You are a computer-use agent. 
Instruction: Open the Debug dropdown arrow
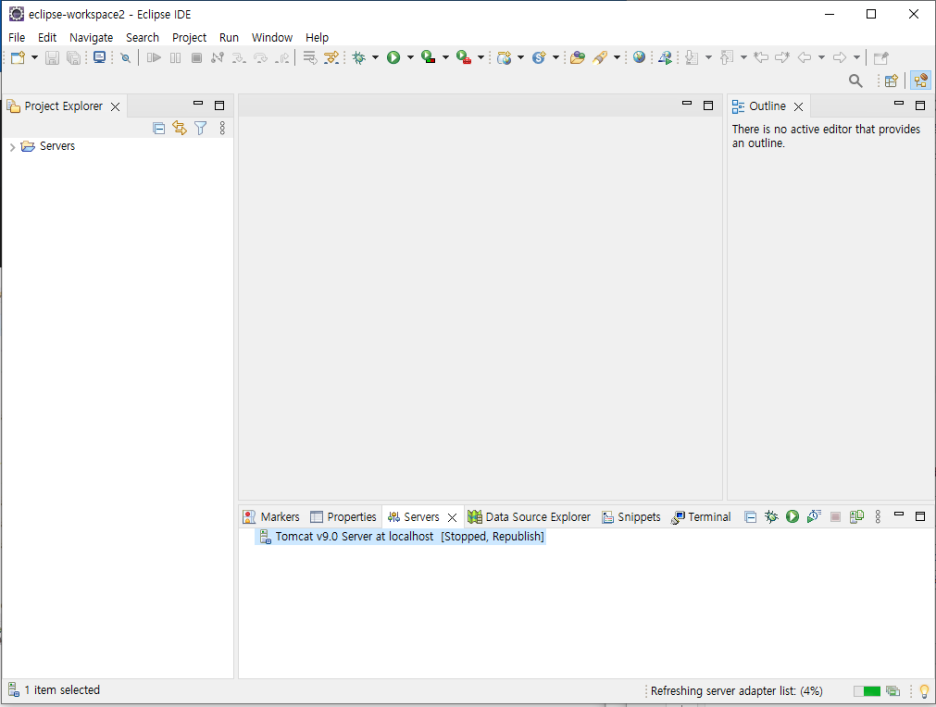[375, 58]
